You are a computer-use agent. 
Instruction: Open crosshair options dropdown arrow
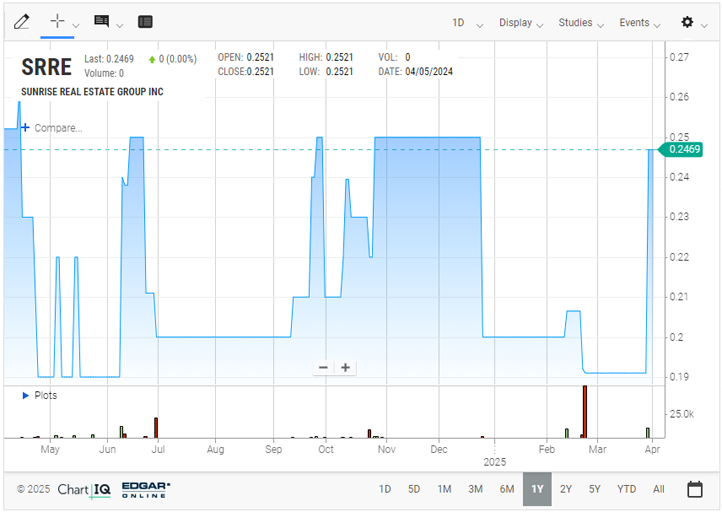pos(76,25)
